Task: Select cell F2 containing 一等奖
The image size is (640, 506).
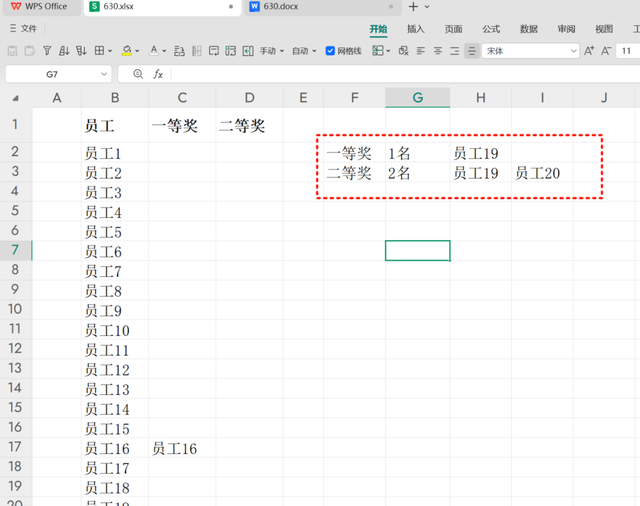Action: coord(354,152)
